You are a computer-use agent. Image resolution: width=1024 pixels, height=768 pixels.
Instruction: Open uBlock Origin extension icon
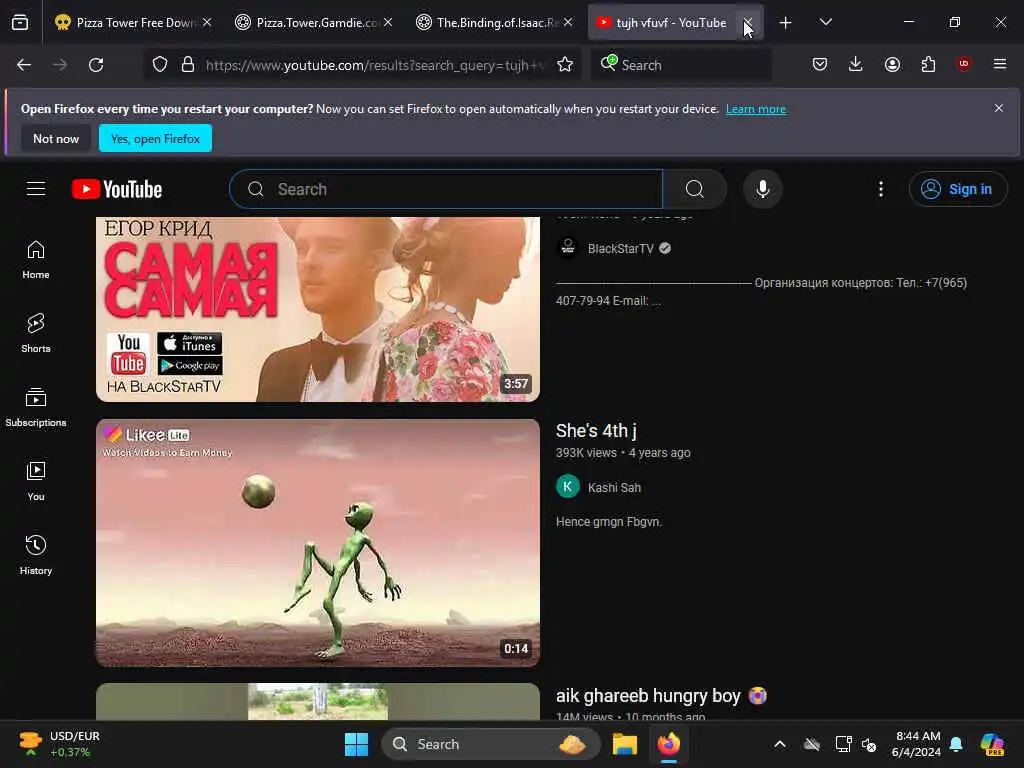coord(964,64)
